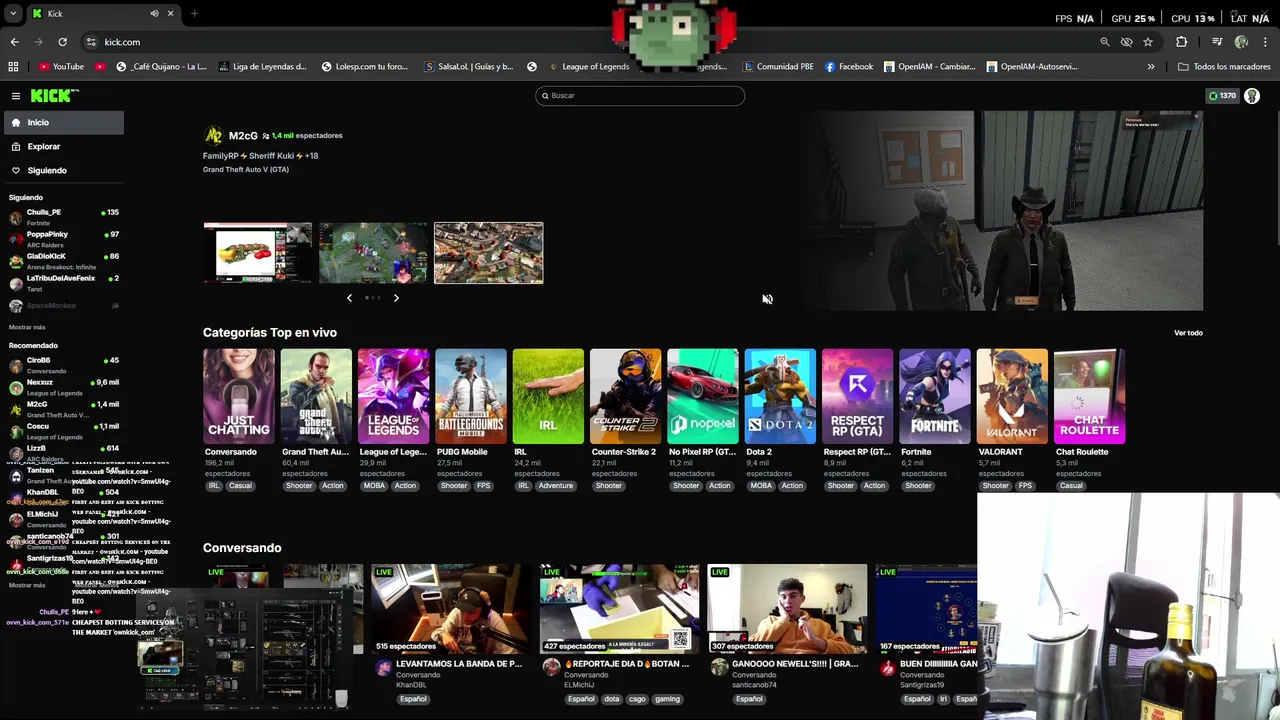This screenshot has width=1280, height=720.
Task: Open the M2cG featured streamer name
Action: pyautogui.click(x=243, y=136)
